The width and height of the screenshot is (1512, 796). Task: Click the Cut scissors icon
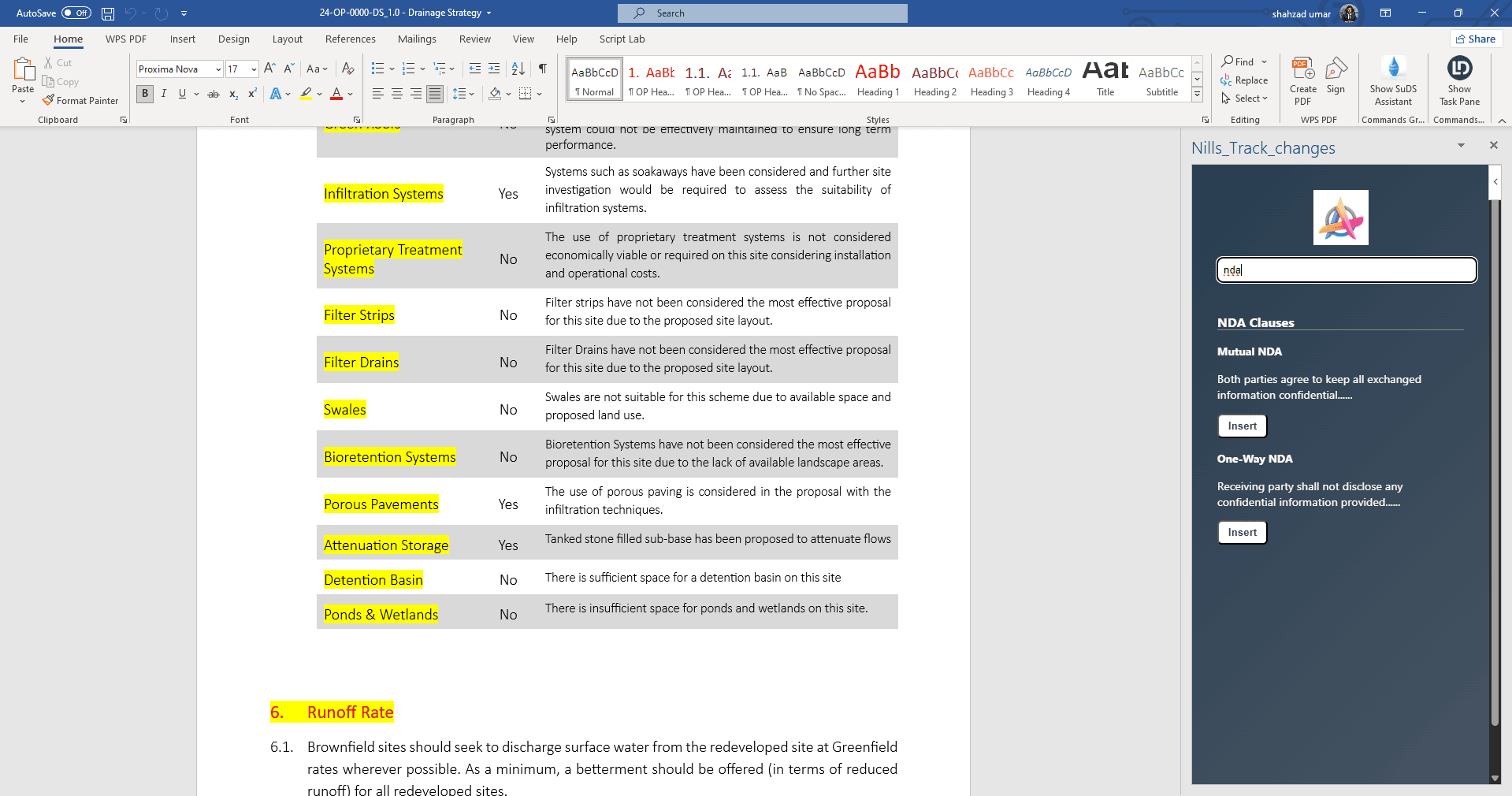tap(48, 62)
